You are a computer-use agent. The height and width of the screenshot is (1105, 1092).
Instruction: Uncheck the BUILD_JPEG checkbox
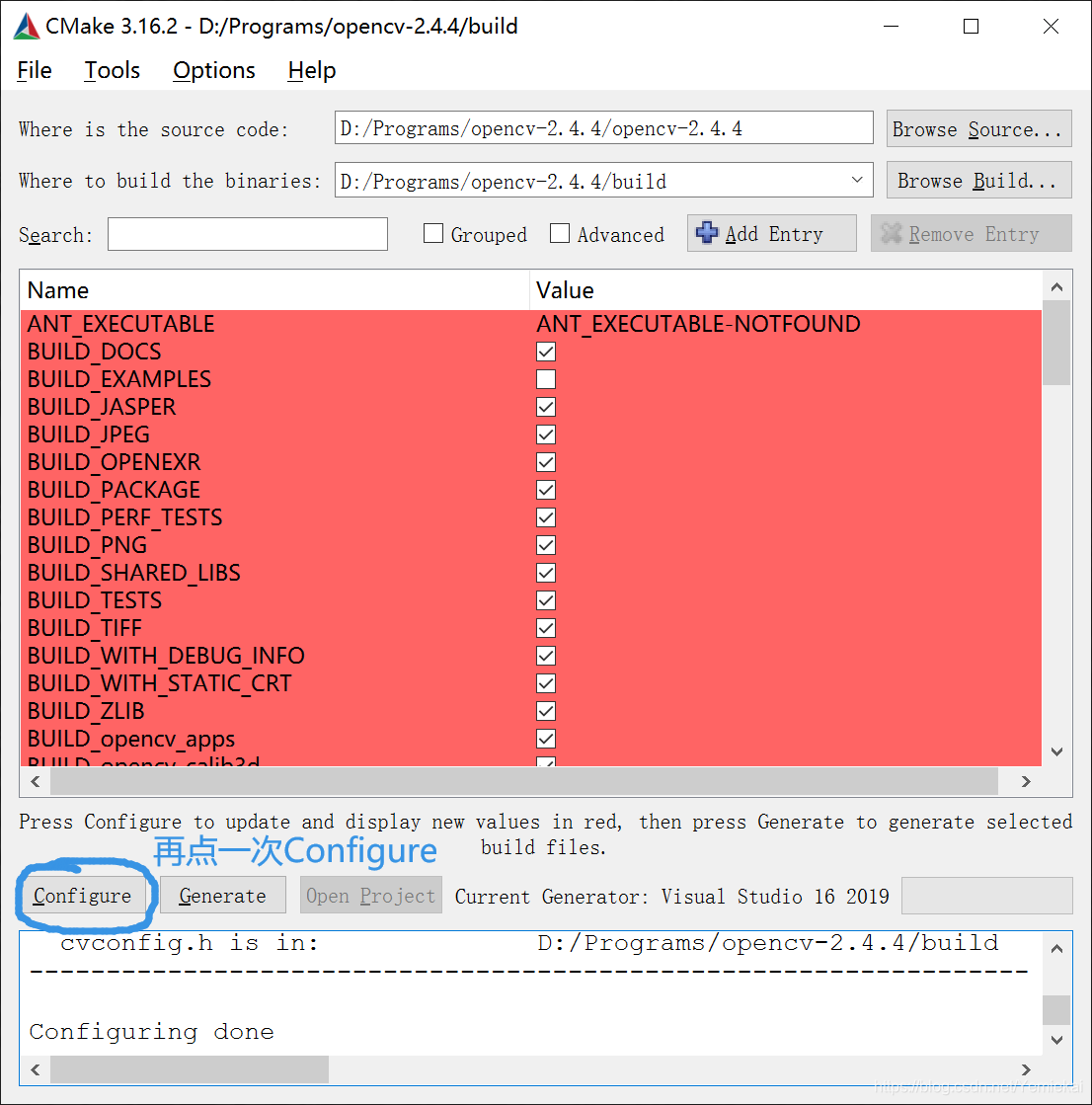[546, 434]
